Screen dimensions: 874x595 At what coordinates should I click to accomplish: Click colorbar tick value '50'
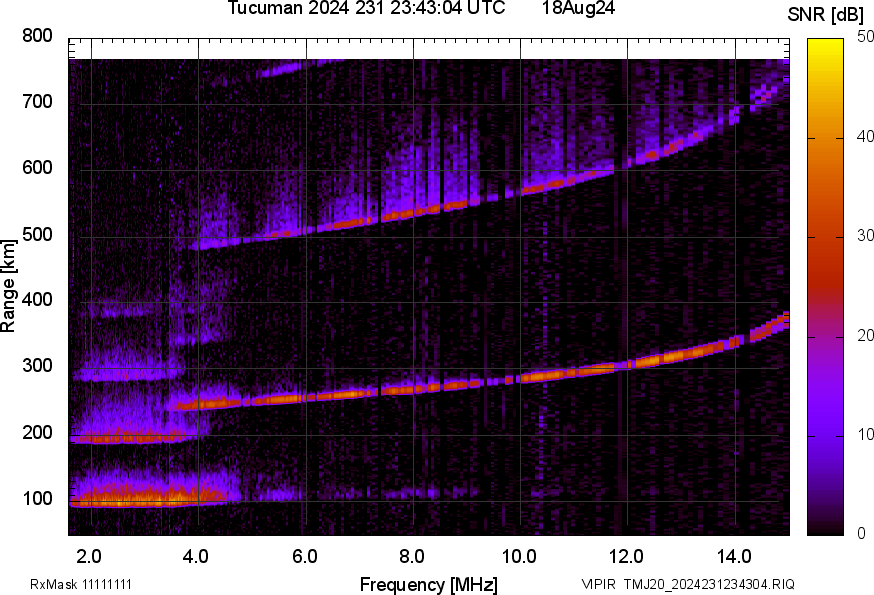(865, 37)
